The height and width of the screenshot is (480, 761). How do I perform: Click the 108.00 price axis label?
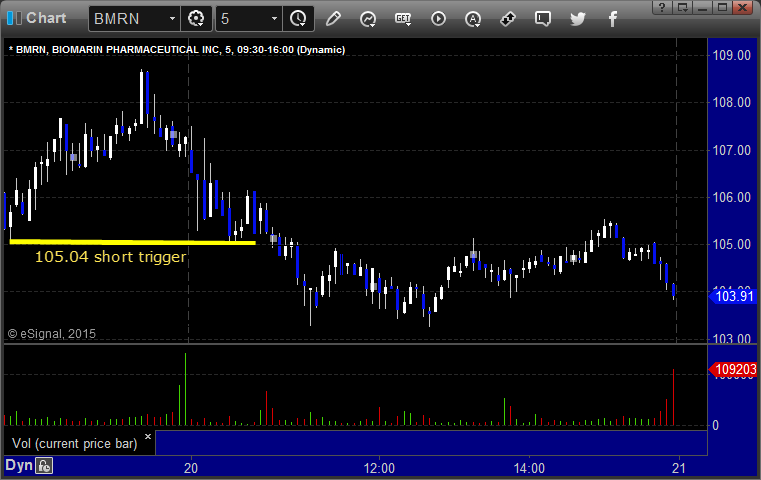(x=731, y=102)
